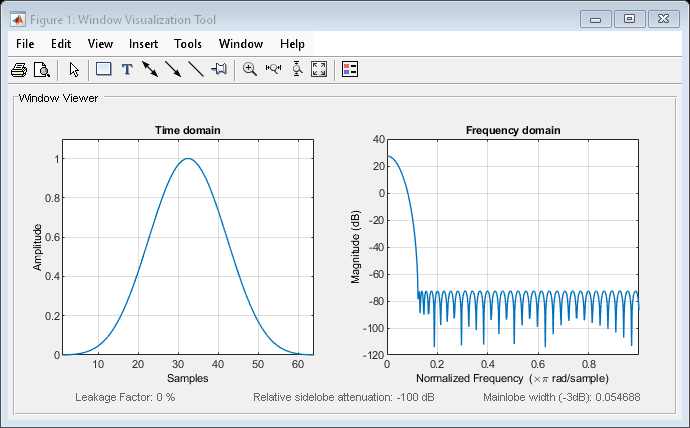690x428 pixels.
Task: Toggle the legend toolbar button
Action: pos(350,70)
